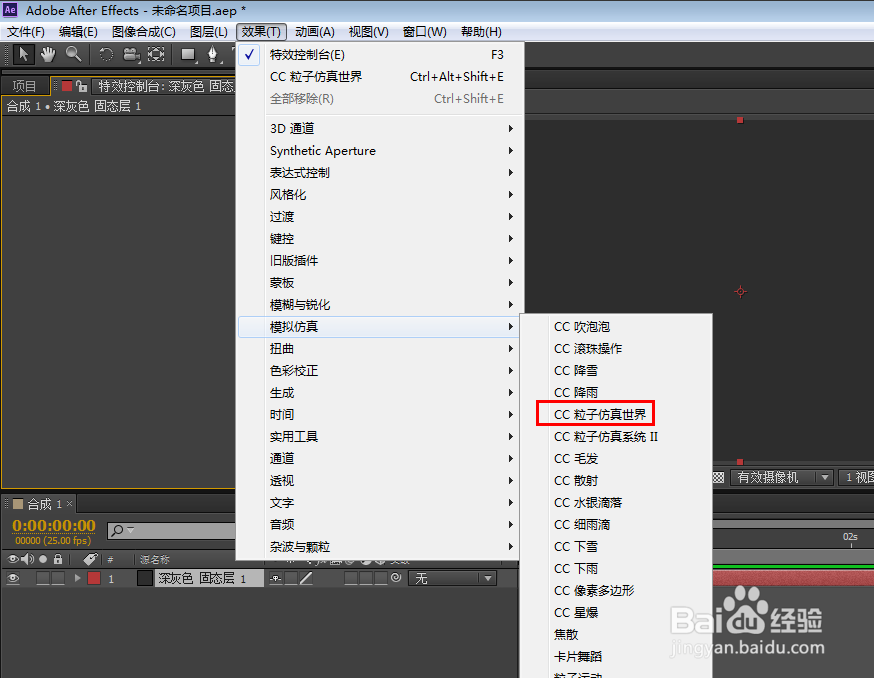The width and height of the screenshot is (874, 678).
Task: Toggle lock switch of 深灰色 固态层 1
Action: pyautogui.click(x=58, y=578)
